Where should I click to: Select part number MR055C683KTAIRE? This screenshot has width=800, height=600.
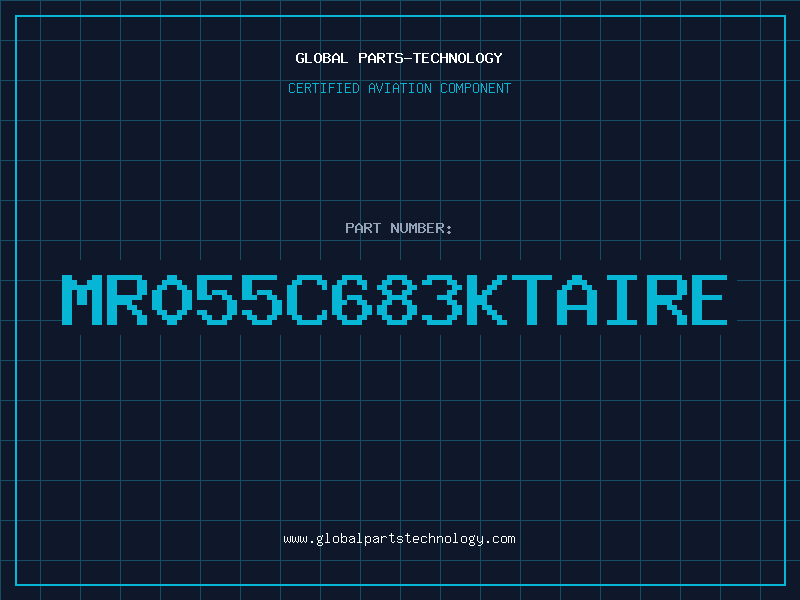click(394, 300)
